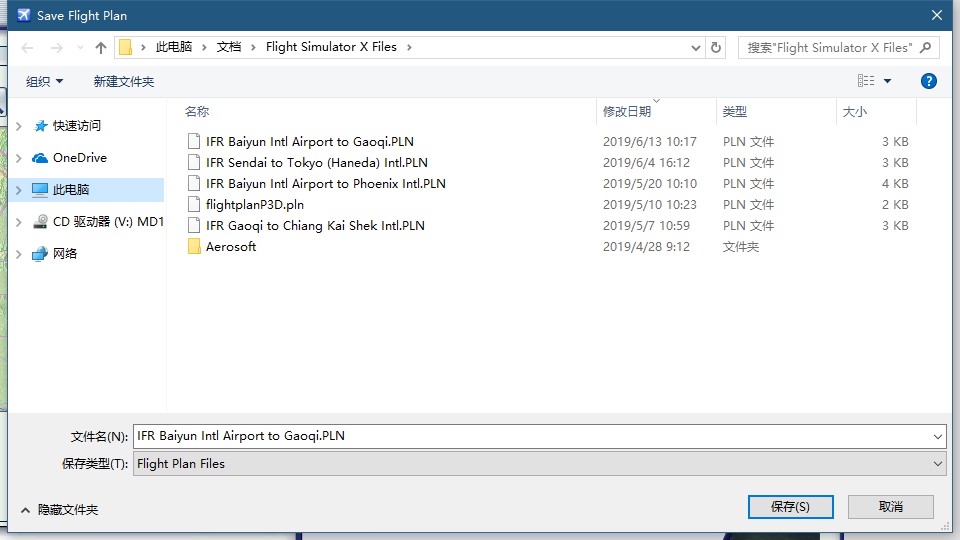Image resolution: width=960 pixels, height=540 pixels.
Task: Click file icon of Baiyun to Gaoqi.PLN
Action: click(194, 141)
